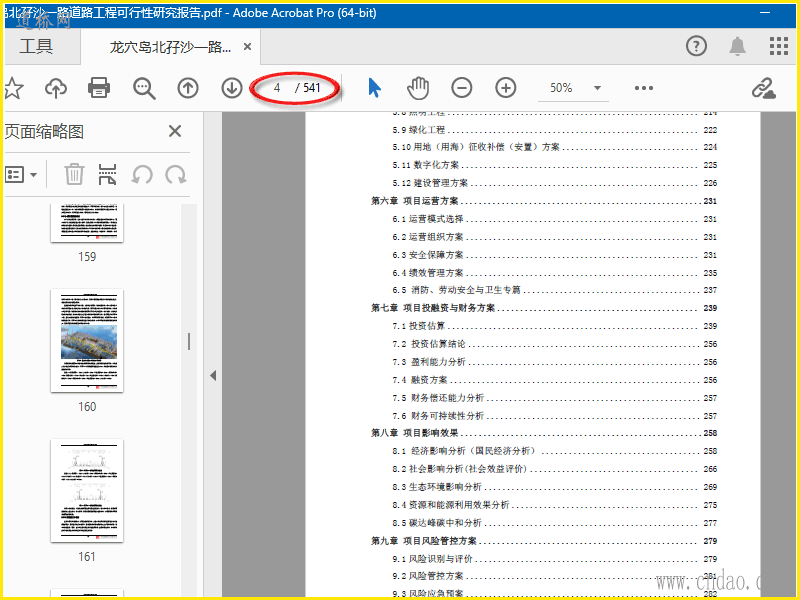Click TOC line 9.1 风险识别与评价
This screenshot has height=600, width=800.
[x=555, y=559]
